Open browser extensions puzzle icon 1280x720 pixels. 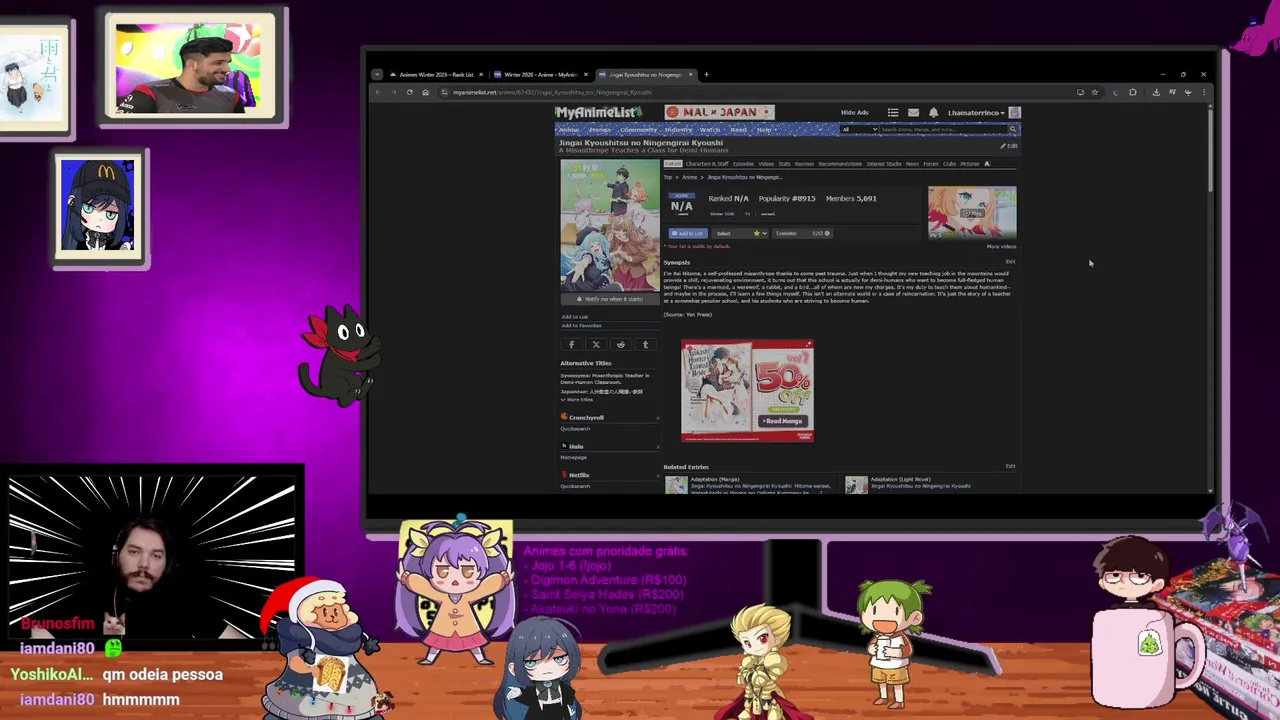point(1133,92)
